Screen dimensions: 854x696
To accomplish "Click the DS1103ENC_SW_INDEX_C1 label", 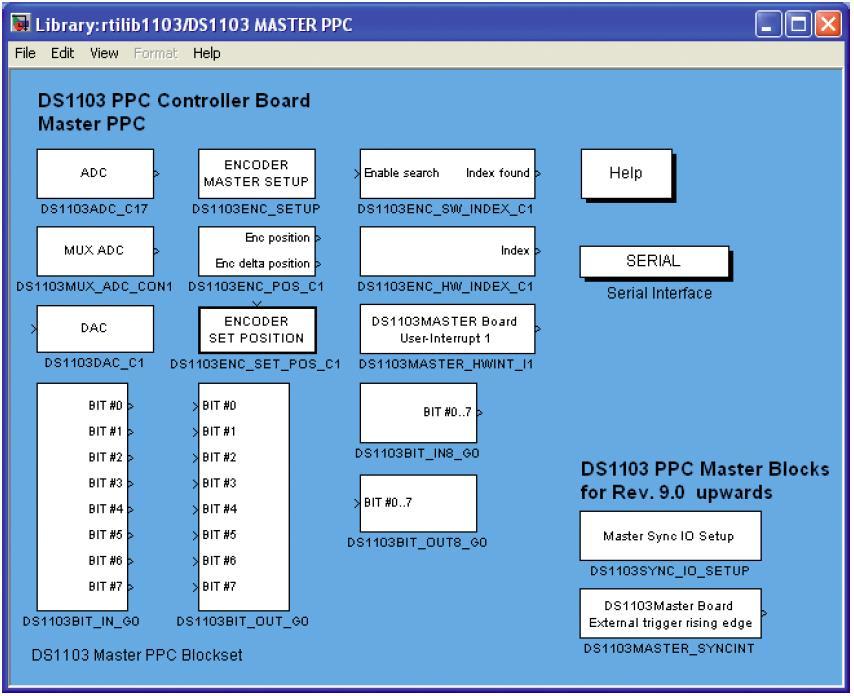I will (446, 209).
